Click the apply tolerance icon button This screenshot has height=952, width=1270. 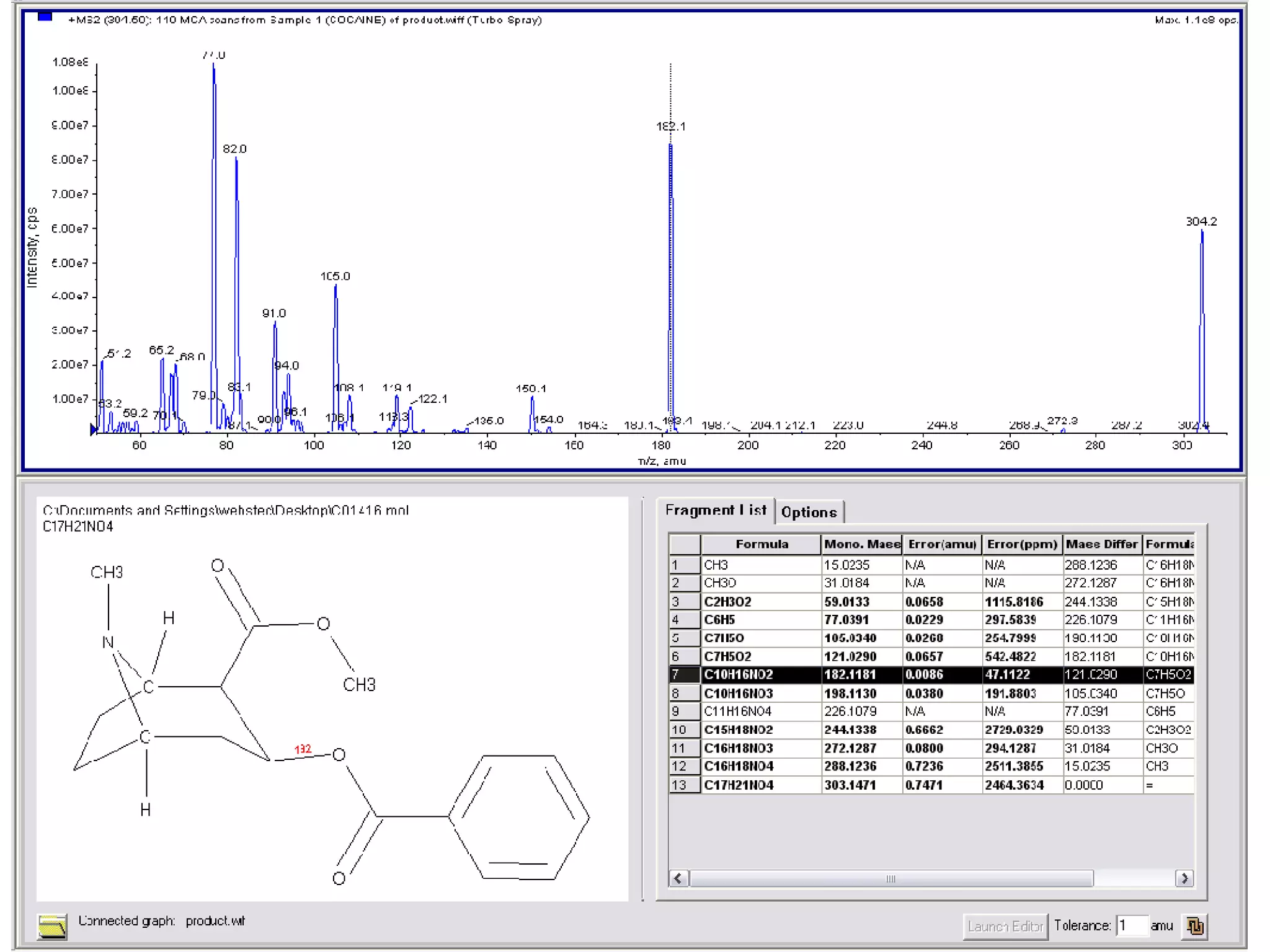point(1195,926)
